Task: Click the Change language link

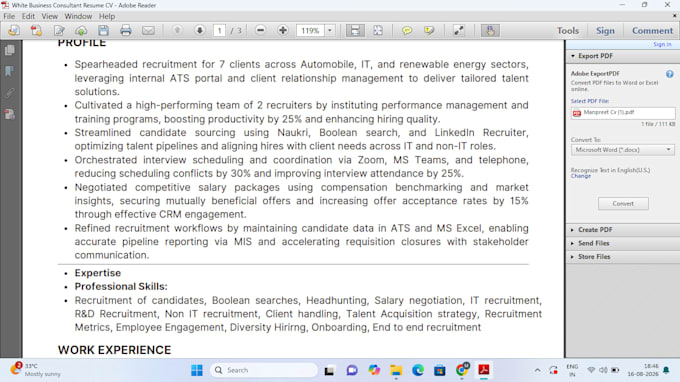Action: point(581,176)
